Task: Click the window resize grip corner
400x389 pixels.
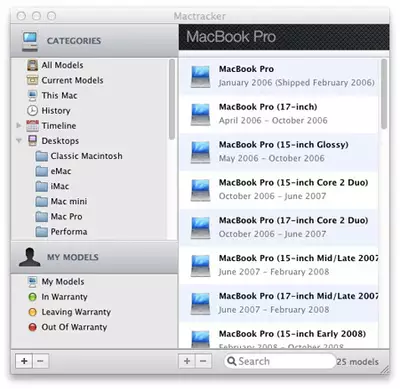Action: click(385, 369)
